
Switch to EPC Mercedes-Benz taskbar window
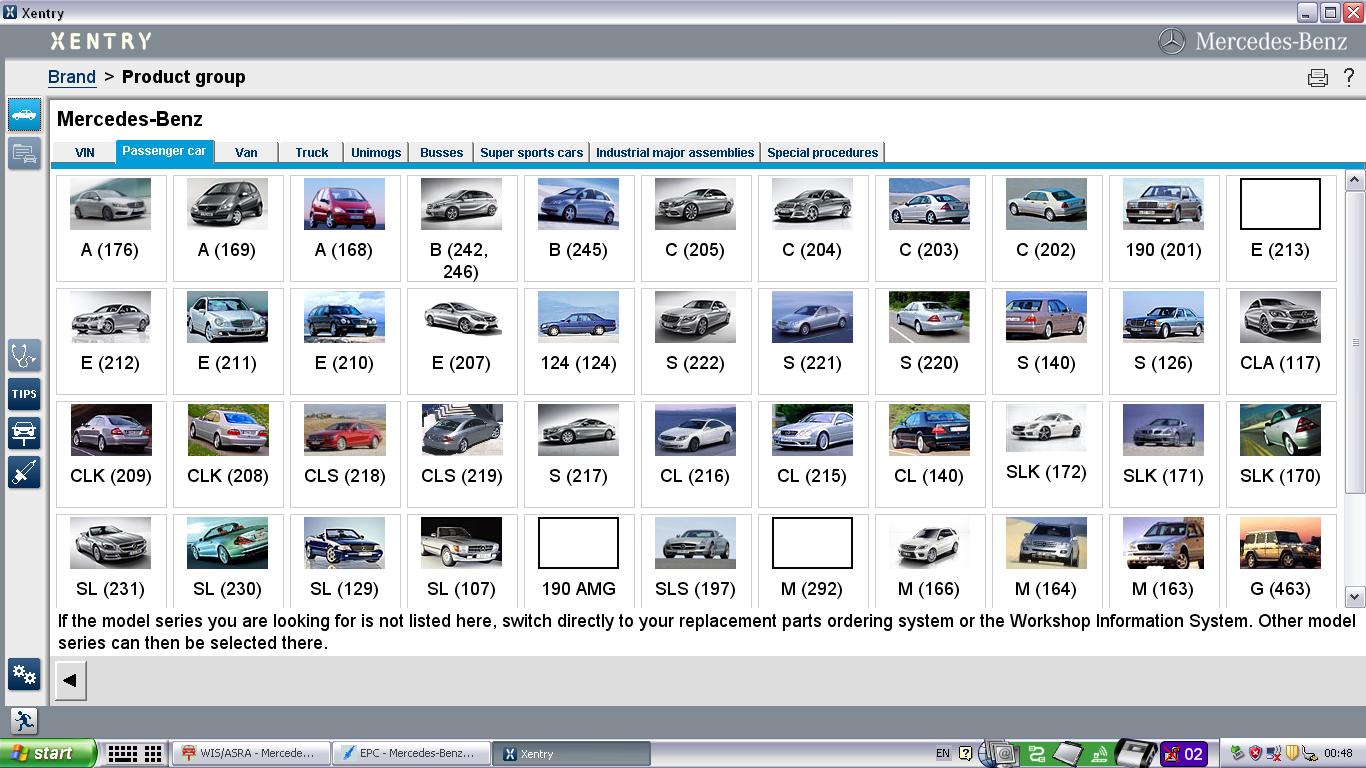point(410,754)
